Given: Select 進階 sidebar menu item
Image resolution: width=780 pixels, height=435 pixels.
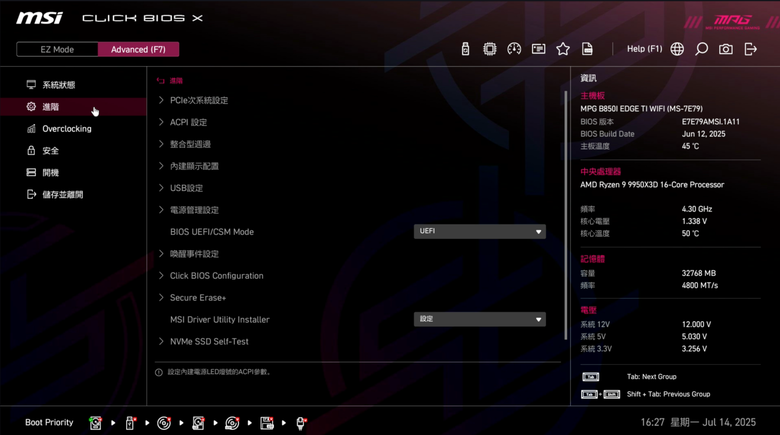Looking at the screenshot, I should click(73, 107).
